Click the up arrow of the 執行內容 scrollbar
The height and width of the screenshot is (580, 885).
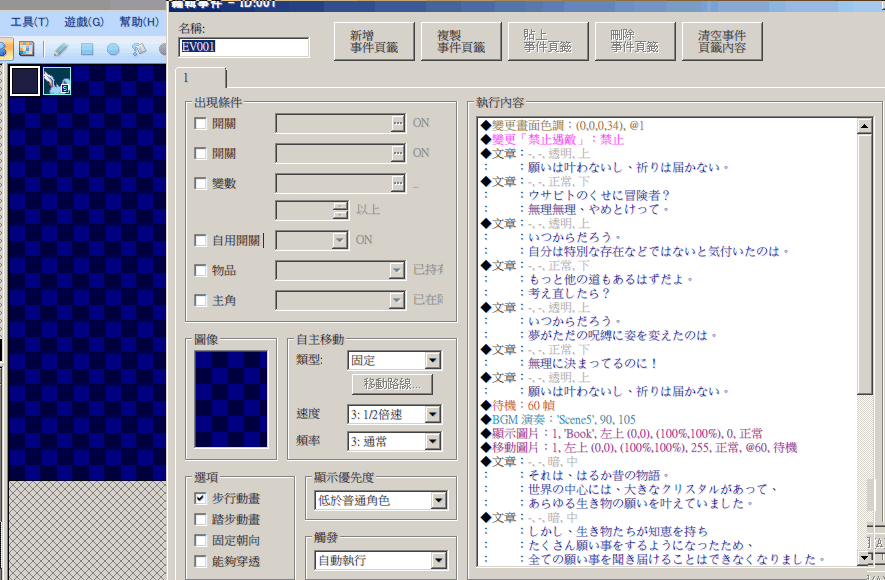pos(864,126)
